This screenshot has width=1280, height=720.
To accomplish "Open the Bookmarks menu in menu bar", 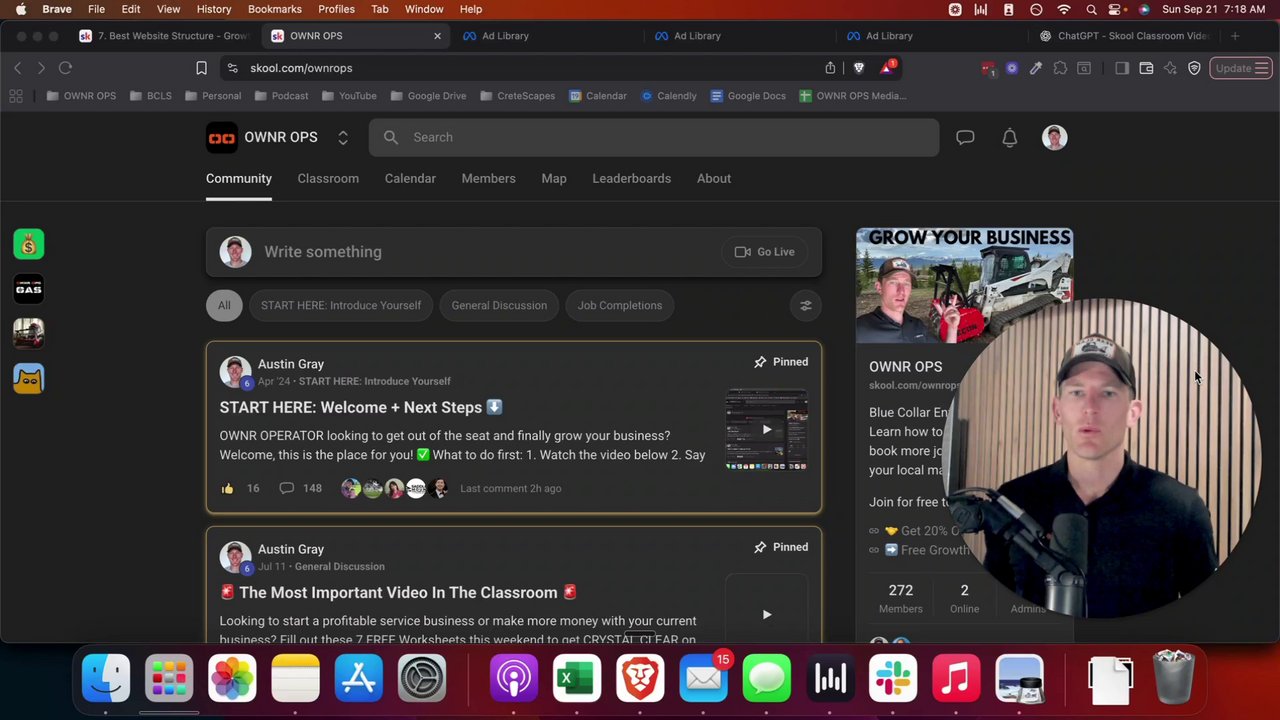I will click(275, 9).
